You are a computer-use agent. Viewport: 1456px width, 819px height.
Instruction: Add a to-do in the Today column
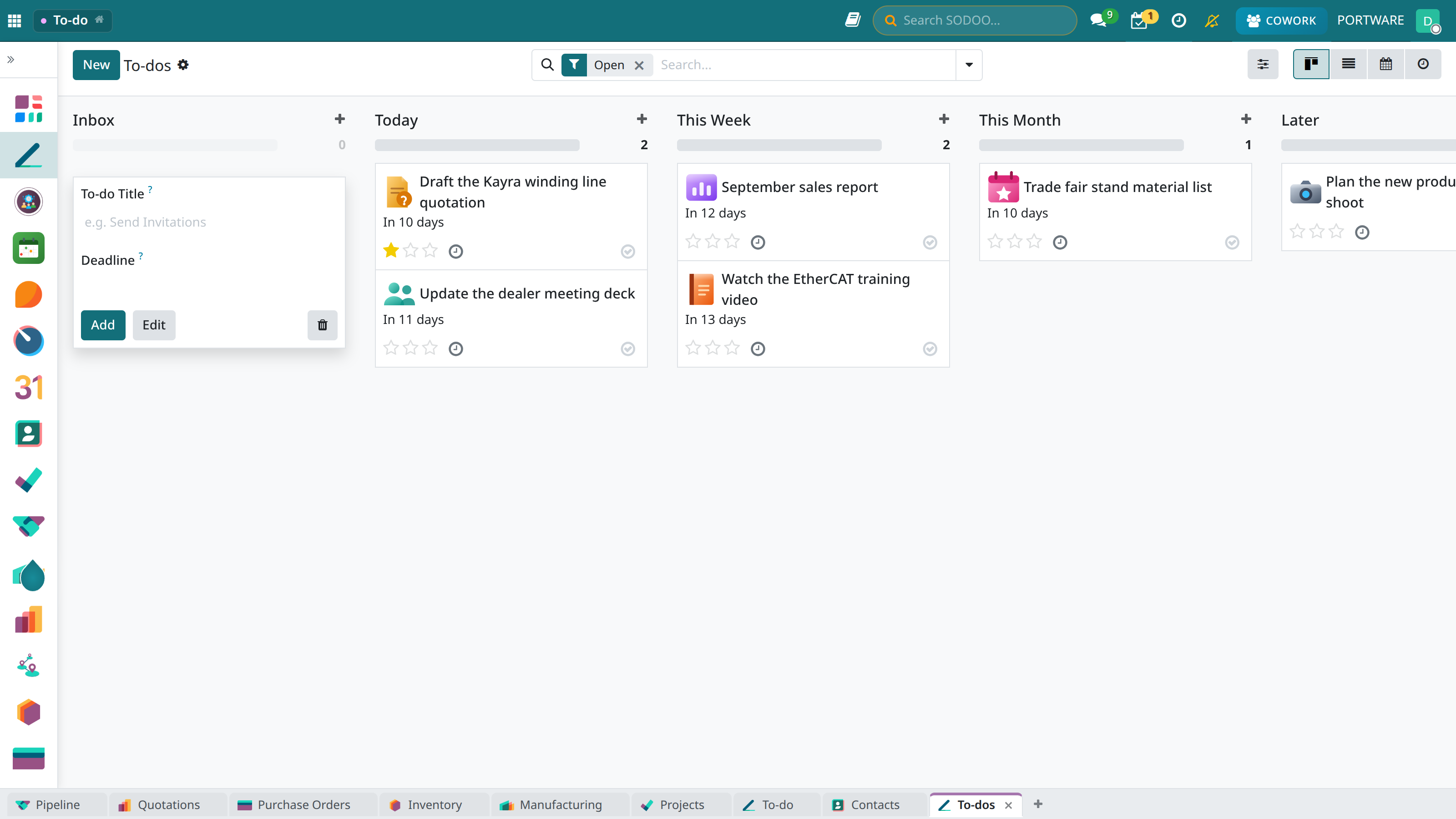click(642, 119)
